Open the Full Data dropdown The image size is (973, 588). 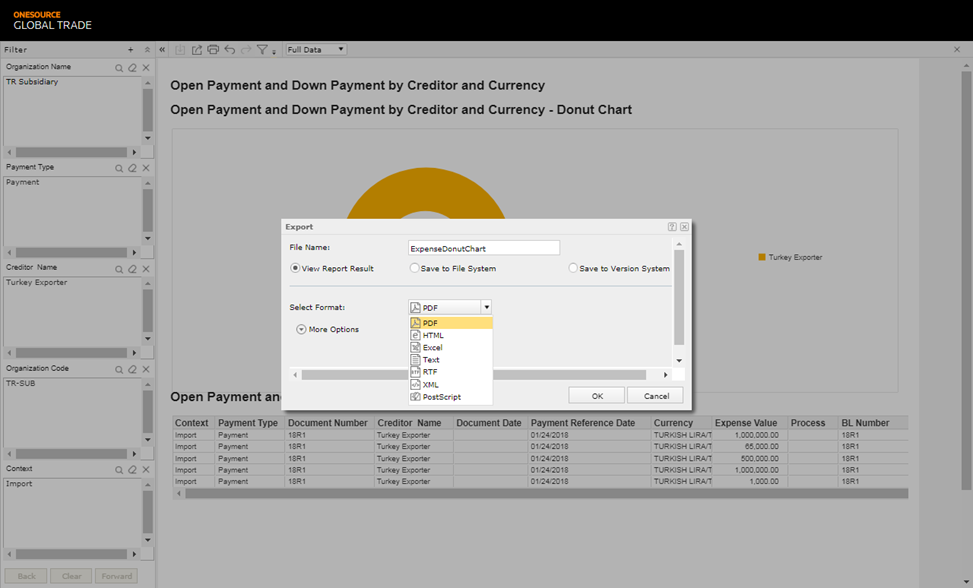point(315,50)
